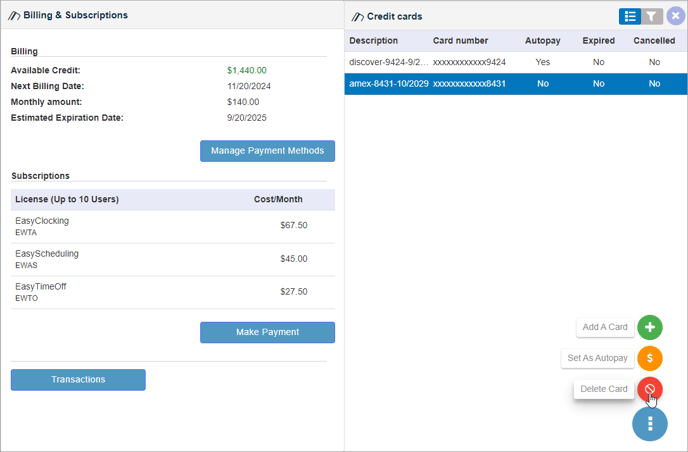Click the orange Set As Autopay dollar icon
The height and width of the screenshot is (452, 688).
pyautogui.click(x=649, y=358)
